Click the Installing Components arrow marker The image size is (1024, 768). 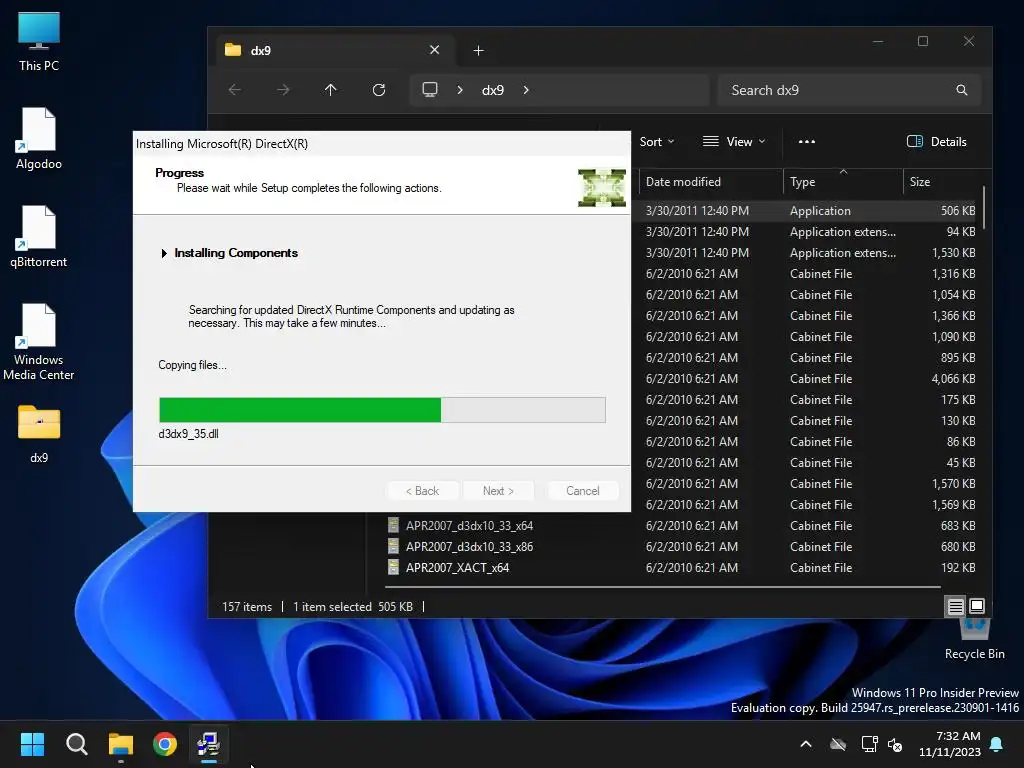164,253
